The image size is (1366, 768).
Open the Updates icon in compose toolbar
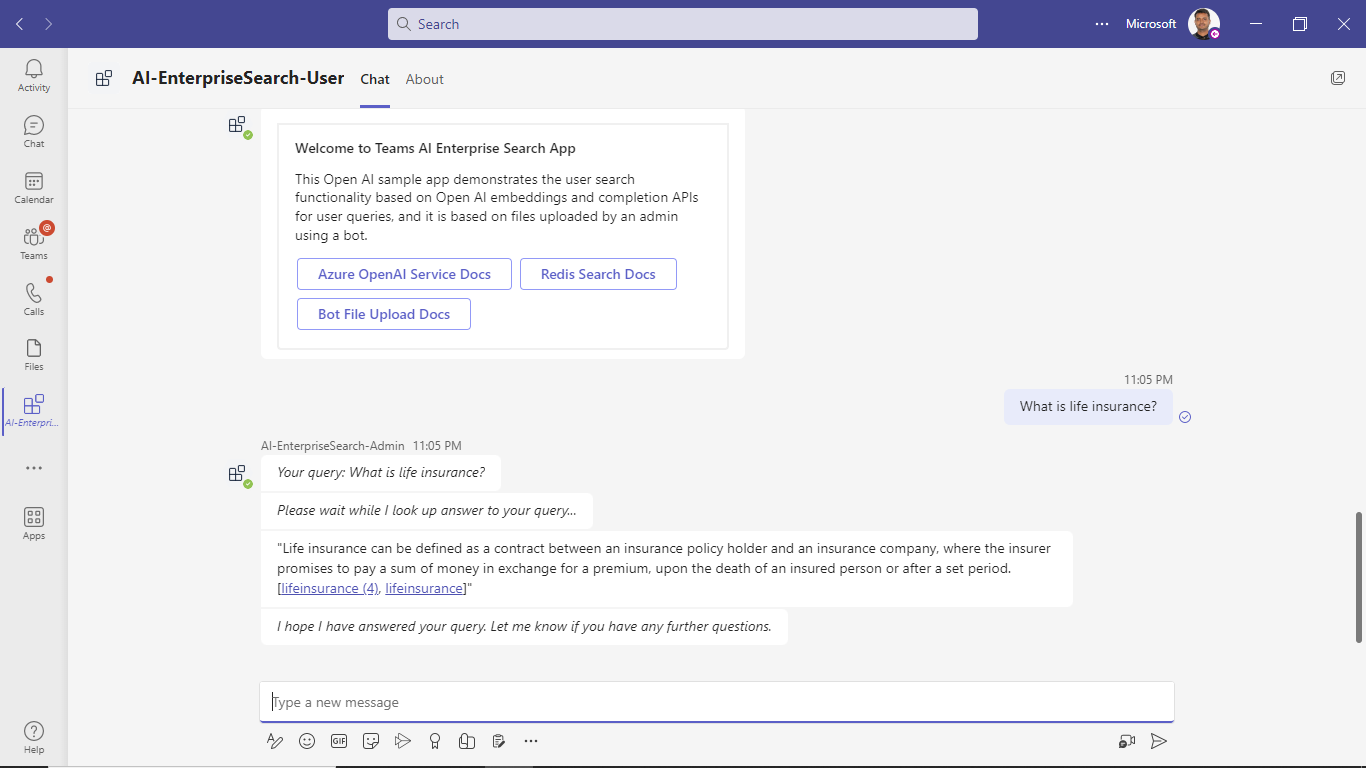coord(499,741)
